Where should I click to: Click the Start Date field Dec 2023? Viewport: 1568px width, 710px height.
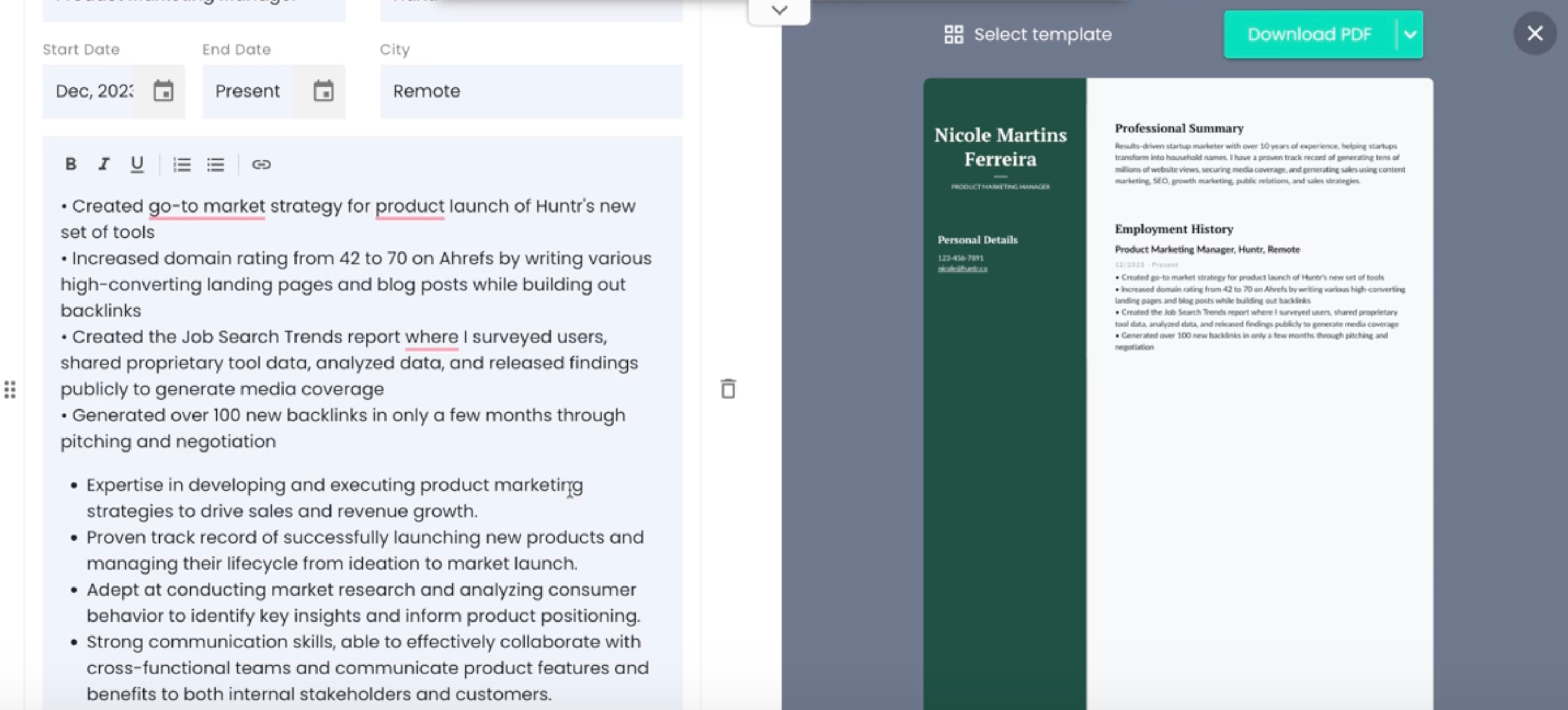pos(94,91)
